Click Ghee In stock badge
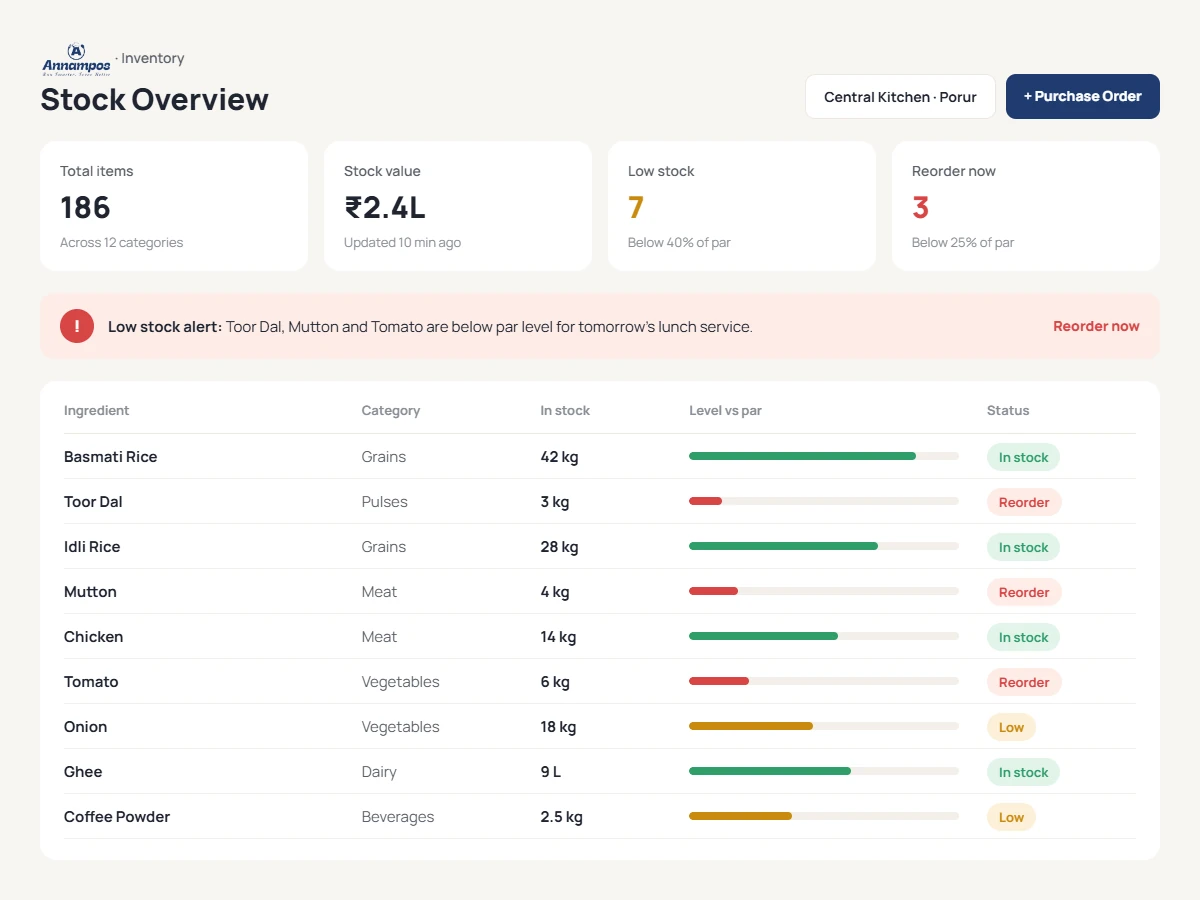 (x=1023, y=772)
